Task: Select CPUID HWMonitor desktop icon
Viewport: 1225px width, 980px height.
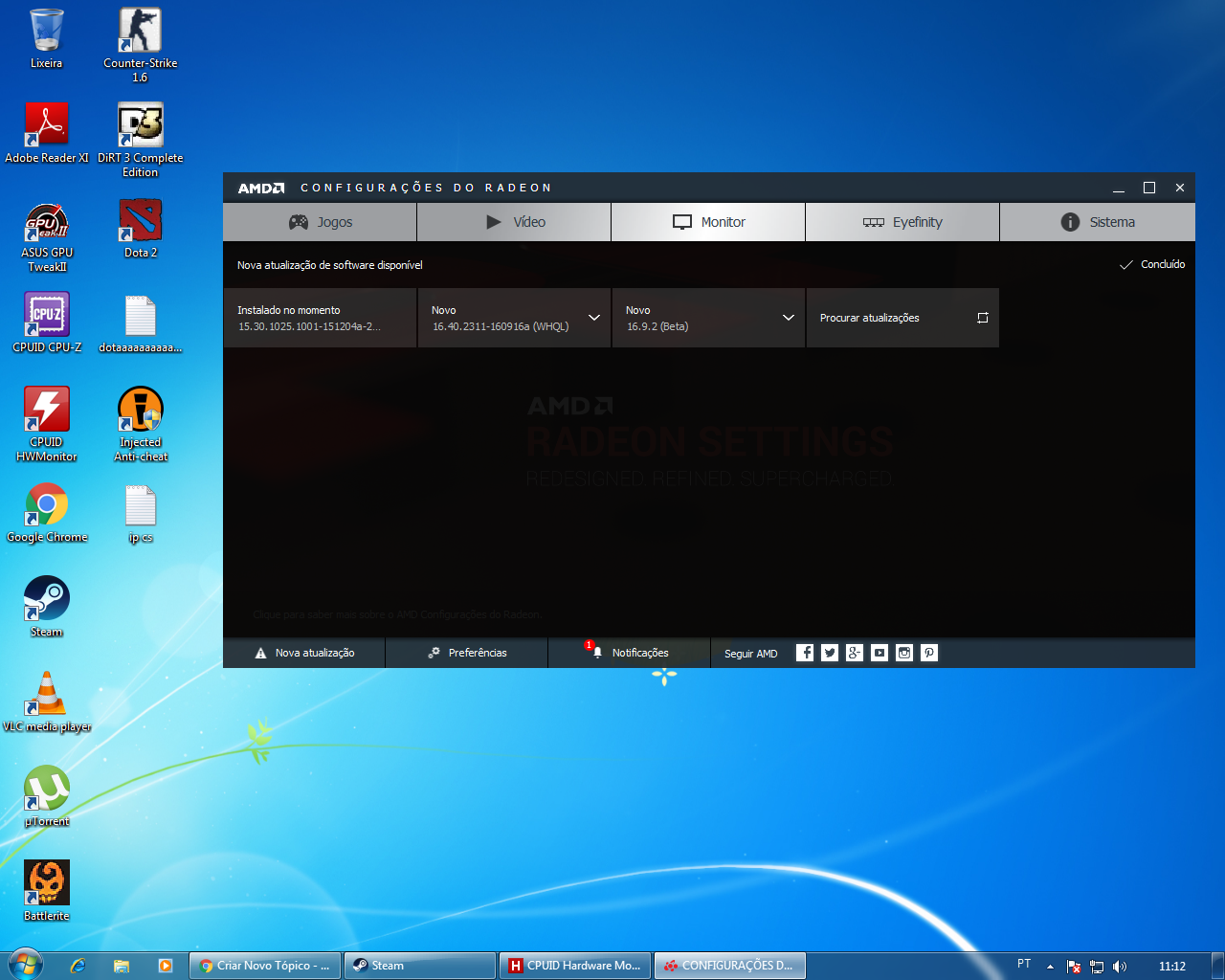Action: click(47, 425)
